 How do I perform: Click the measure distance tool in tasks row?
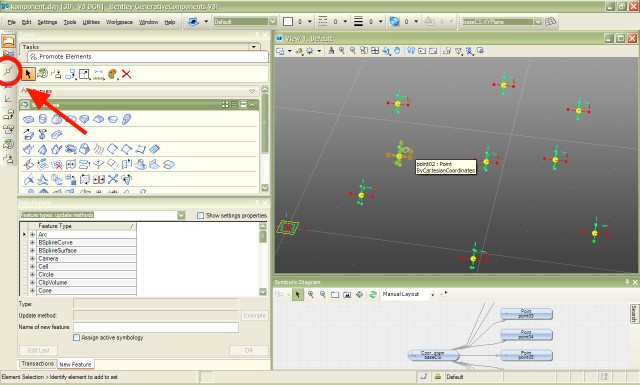[x=98, y=74]
